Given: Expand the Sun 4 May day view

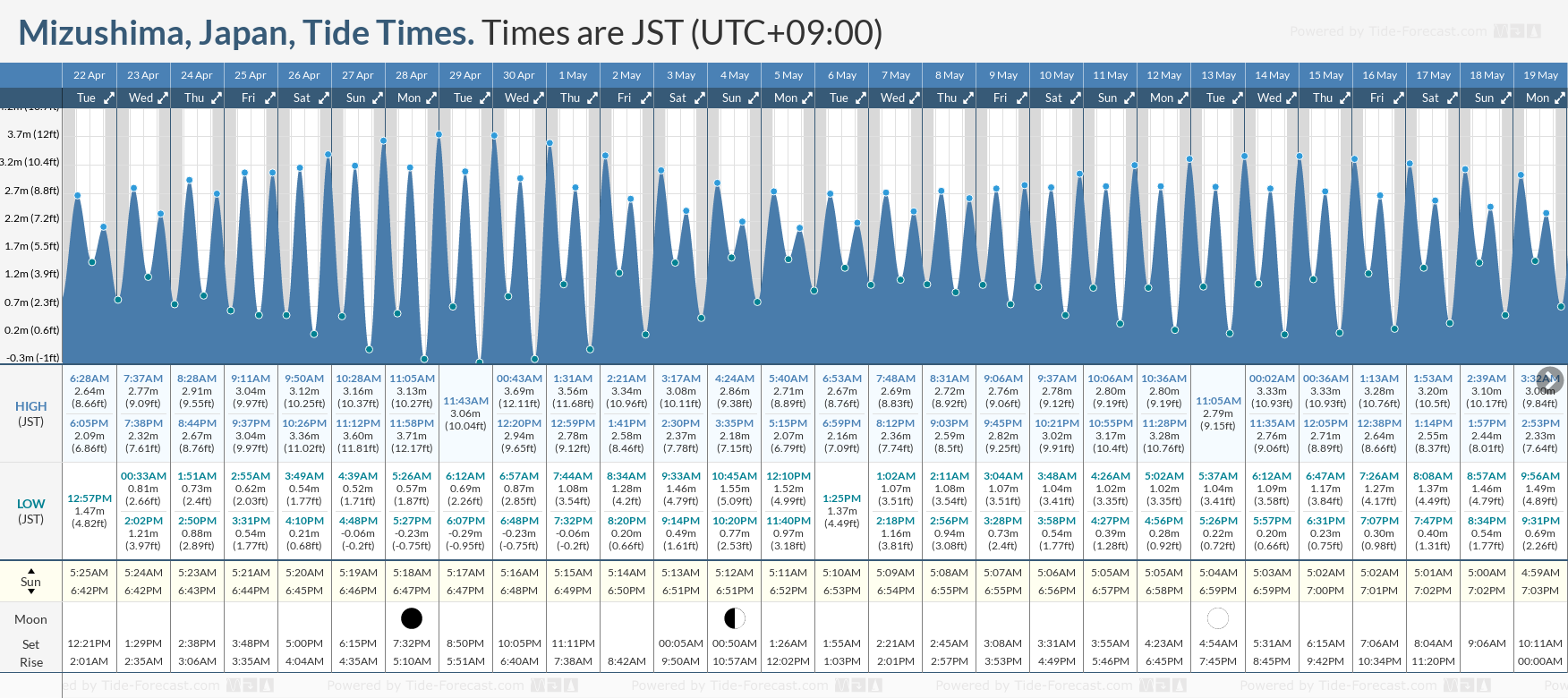Looking at the screenshot, I should (x=754, y=98).
